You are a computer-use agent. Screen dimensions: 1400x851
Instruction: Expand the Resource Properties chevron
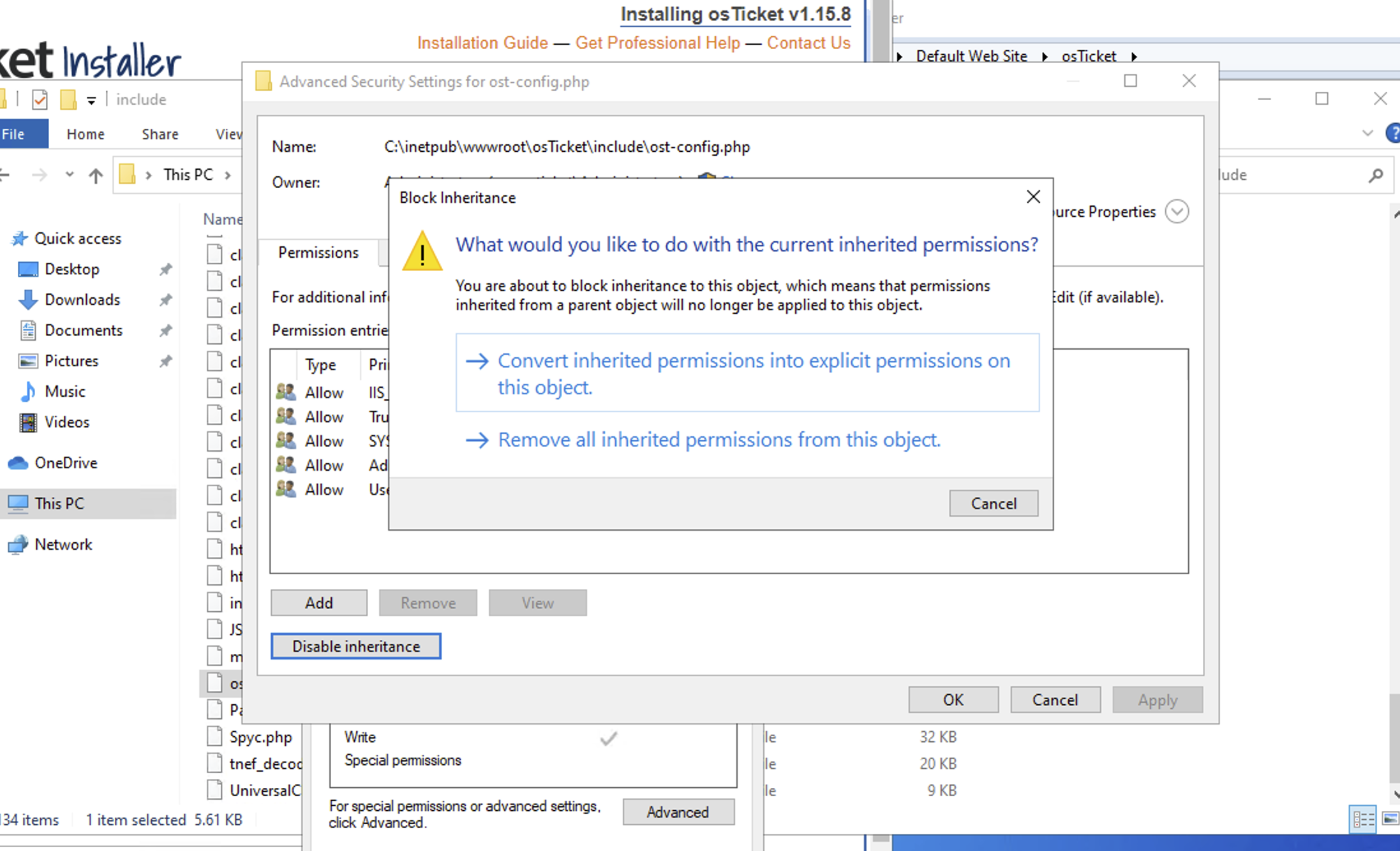tap(1177, 211)
